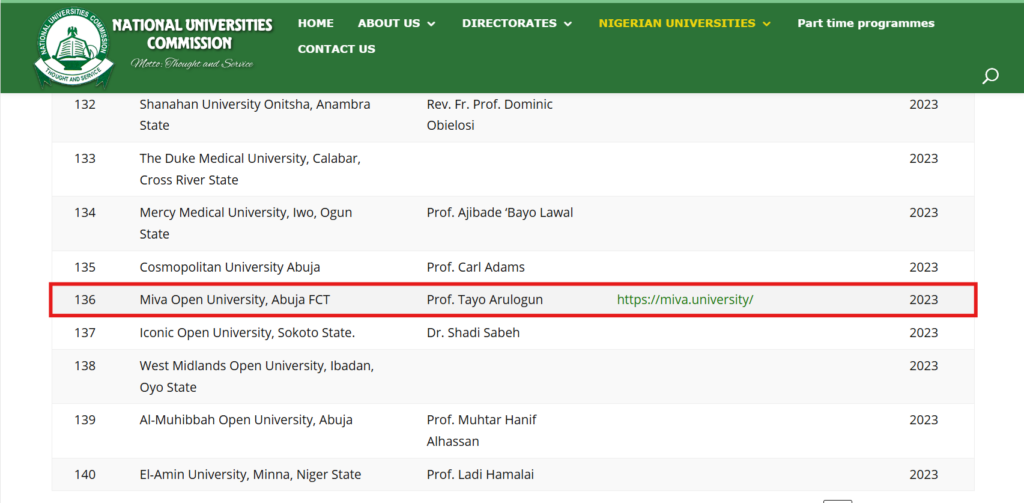Select Cosmopolitan University Abuja cell
Viewport: 1024px width, 503px height.
tap(230, 267)
